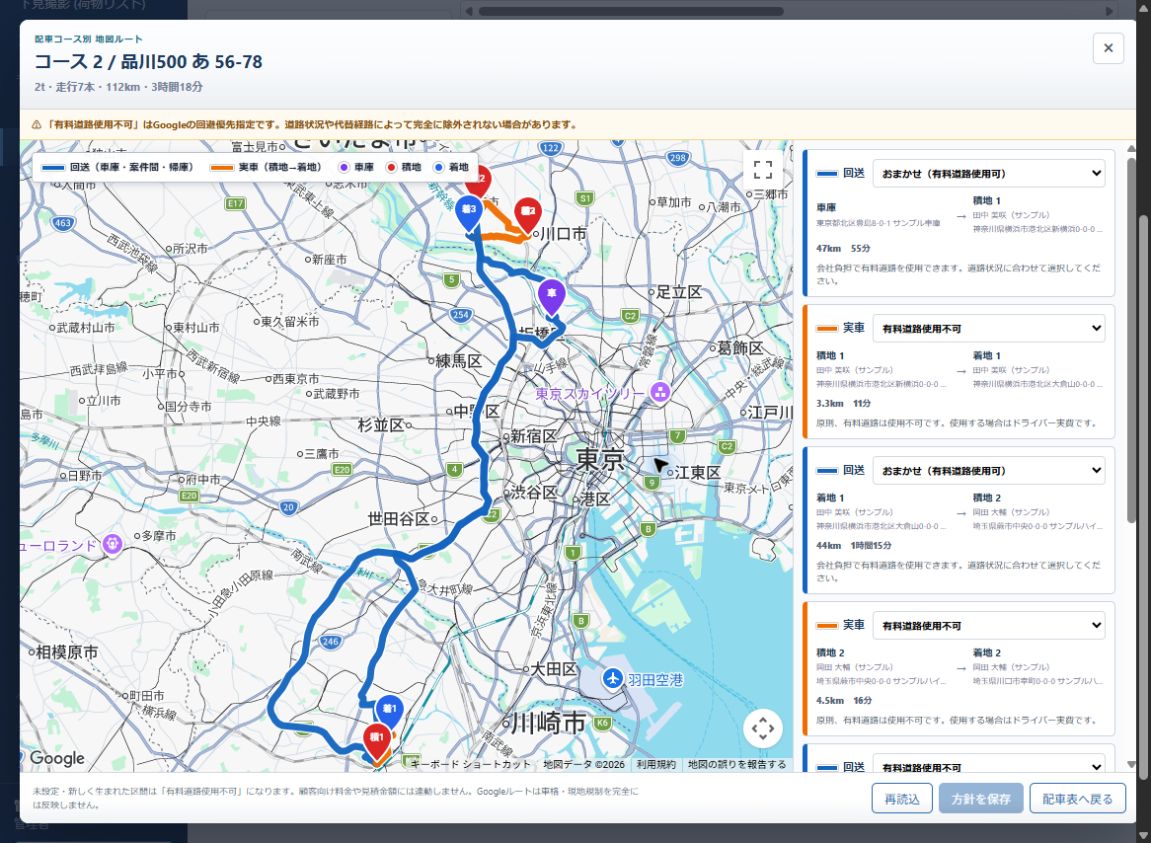Screen dimensions: 1151x843
Task: Click background window scrollbar right arrow
Action: (x=1109, y=11)
